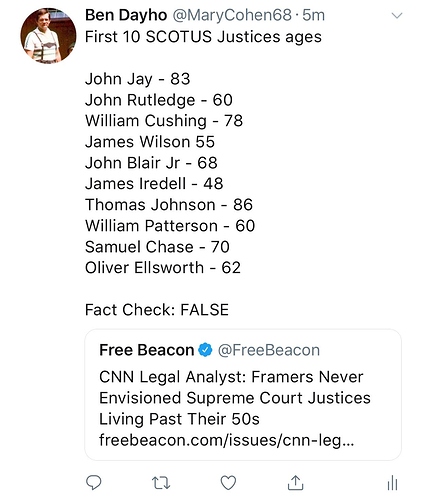Click the 'Thomas Johnson - 86' line
Viewport: 422px width, 500px height.
[169, 205]
